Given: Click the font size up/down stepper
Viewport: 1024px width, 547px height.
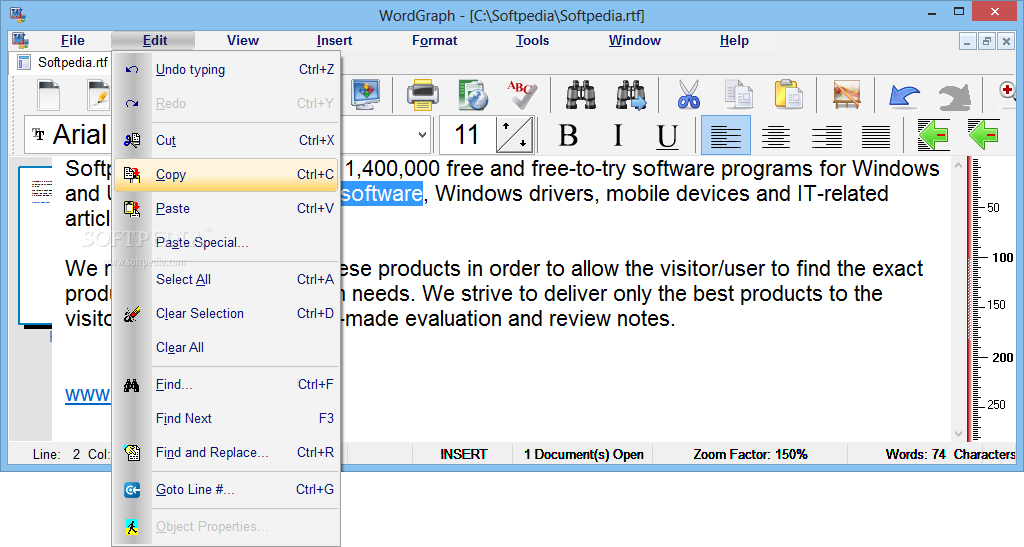Looking at the screenshot, I should tap(515, 135).
